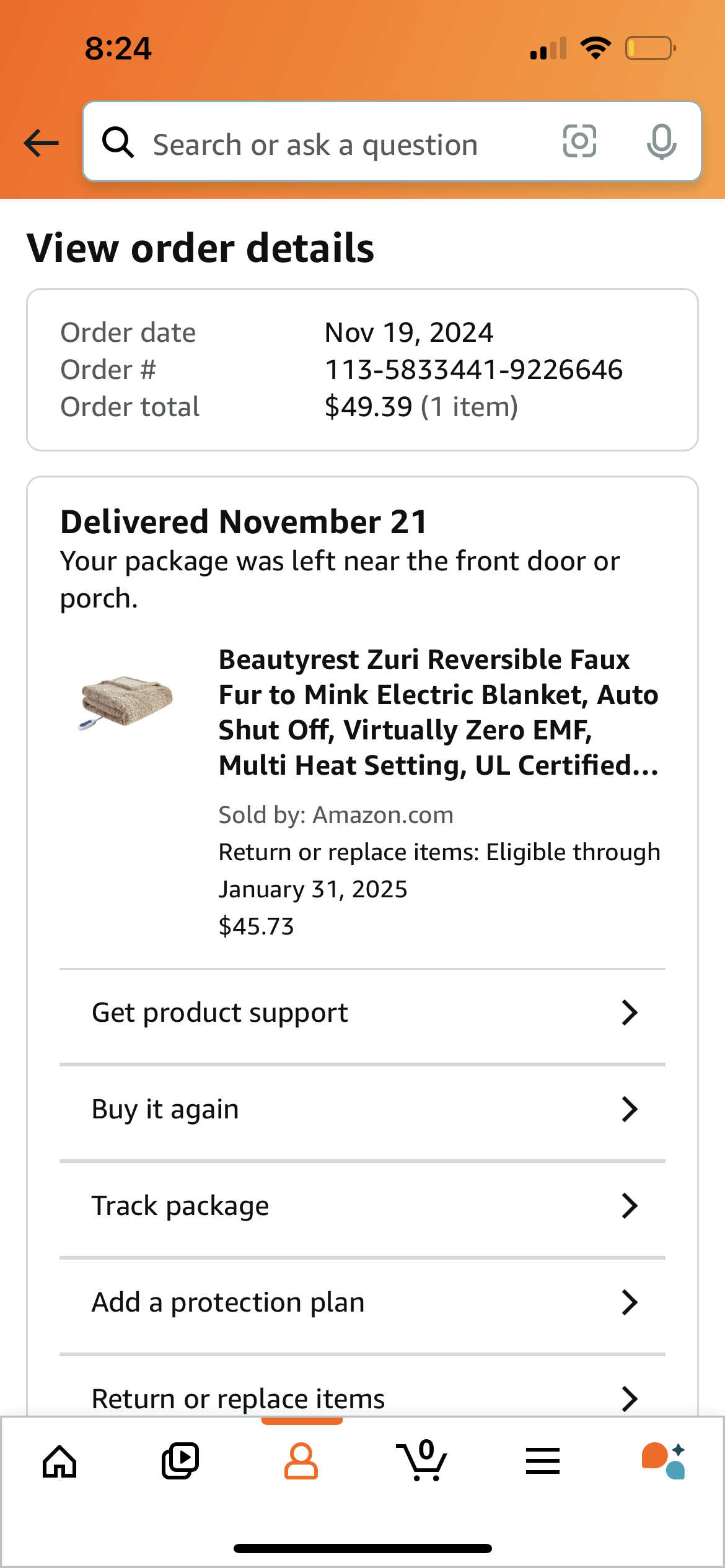Launch the Rufus AI assistant icon
725x1568 pixels.
pyautogui.click(x=664, y=1461)
